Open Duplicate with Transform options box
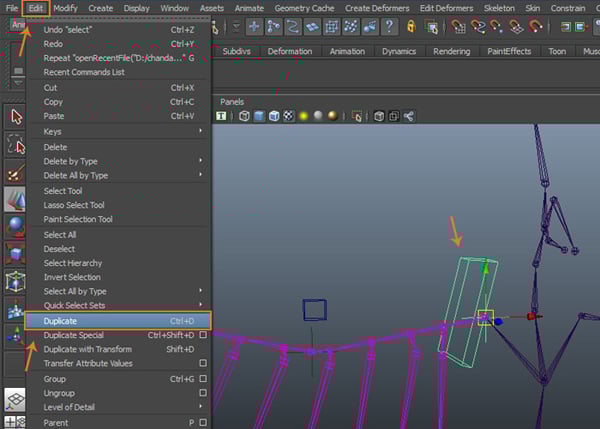The height and width of the screenshot is (429, 600). 203,349
